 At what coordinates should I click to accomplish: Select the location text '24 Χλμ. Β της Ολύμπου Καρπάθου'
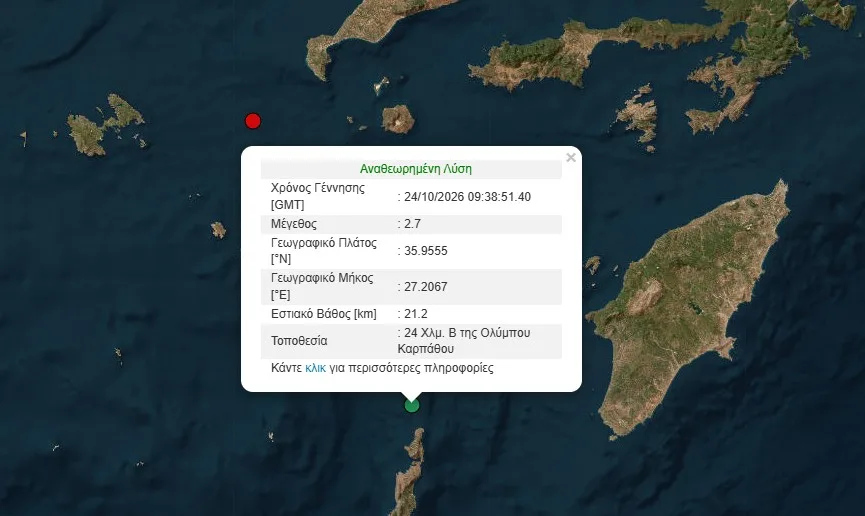coord(464,341)
